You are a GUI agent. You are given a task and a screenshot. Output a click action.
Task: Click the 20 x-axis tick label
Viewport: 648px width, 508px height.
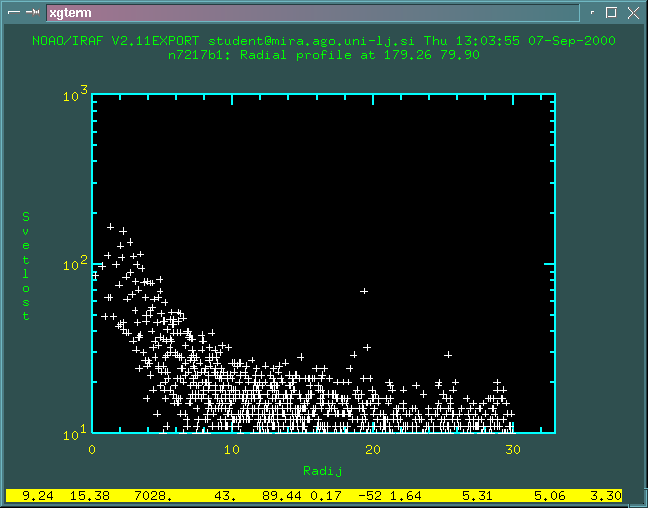click(x=373, y=450)
